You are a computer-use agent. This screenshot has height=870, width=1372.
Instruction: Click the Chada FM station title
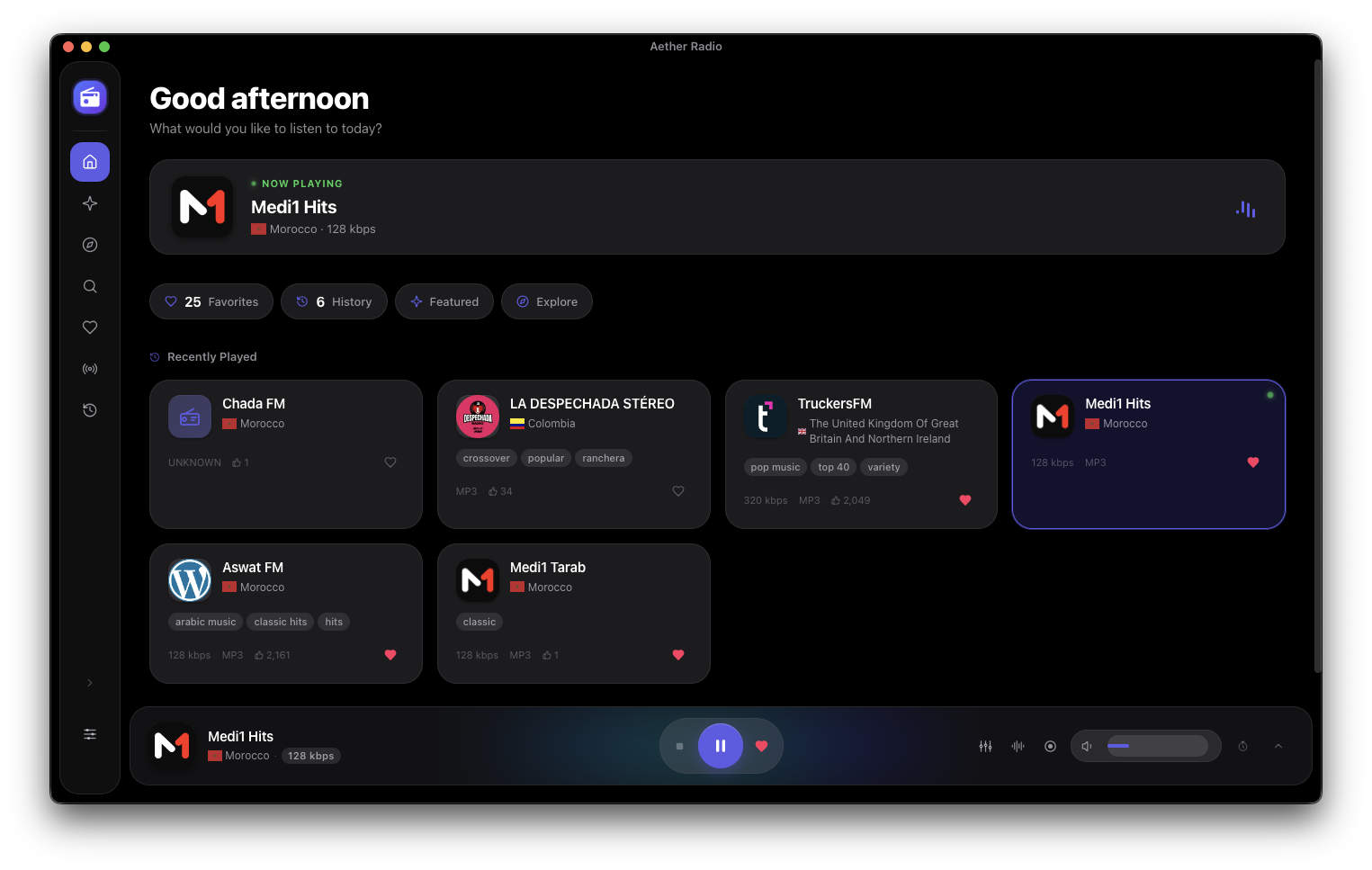[x=254, y=404]
